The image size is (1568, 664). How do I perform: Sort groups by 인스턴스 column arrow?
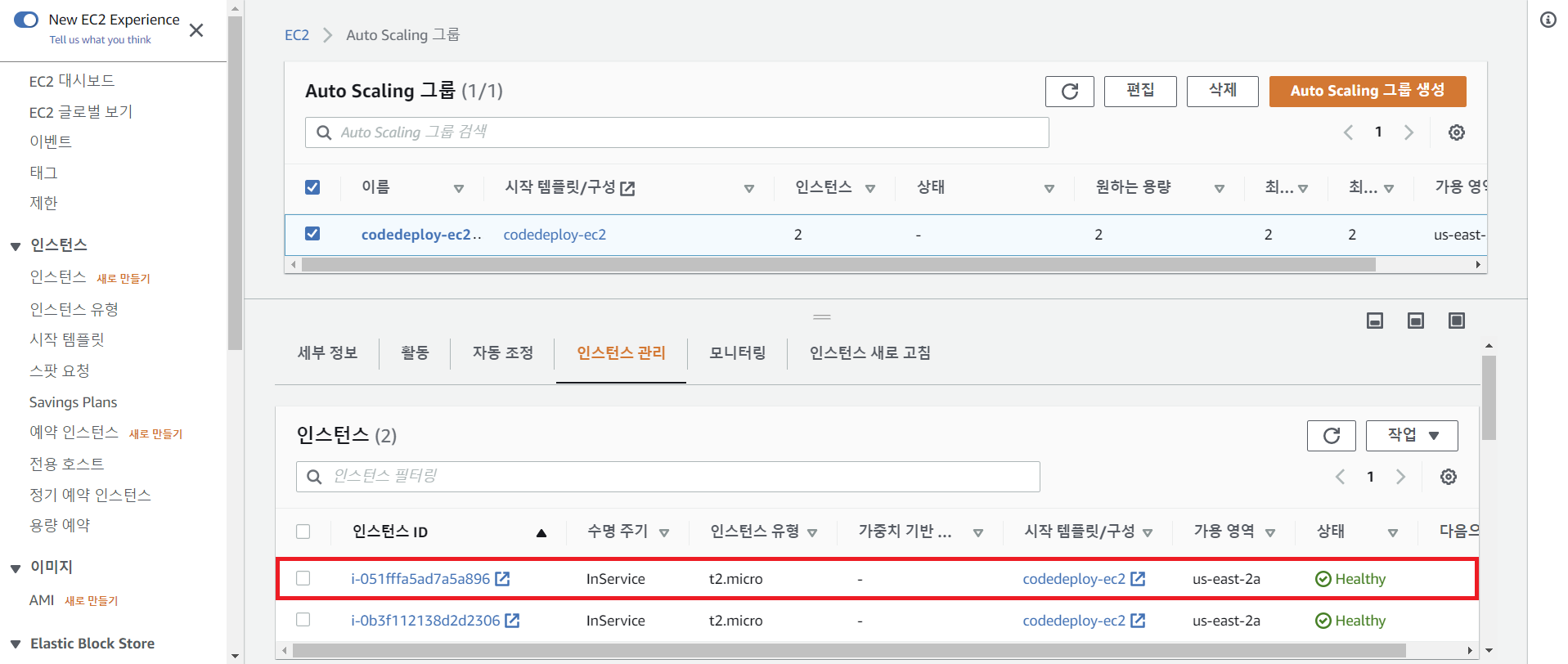[x=870, y=189]
